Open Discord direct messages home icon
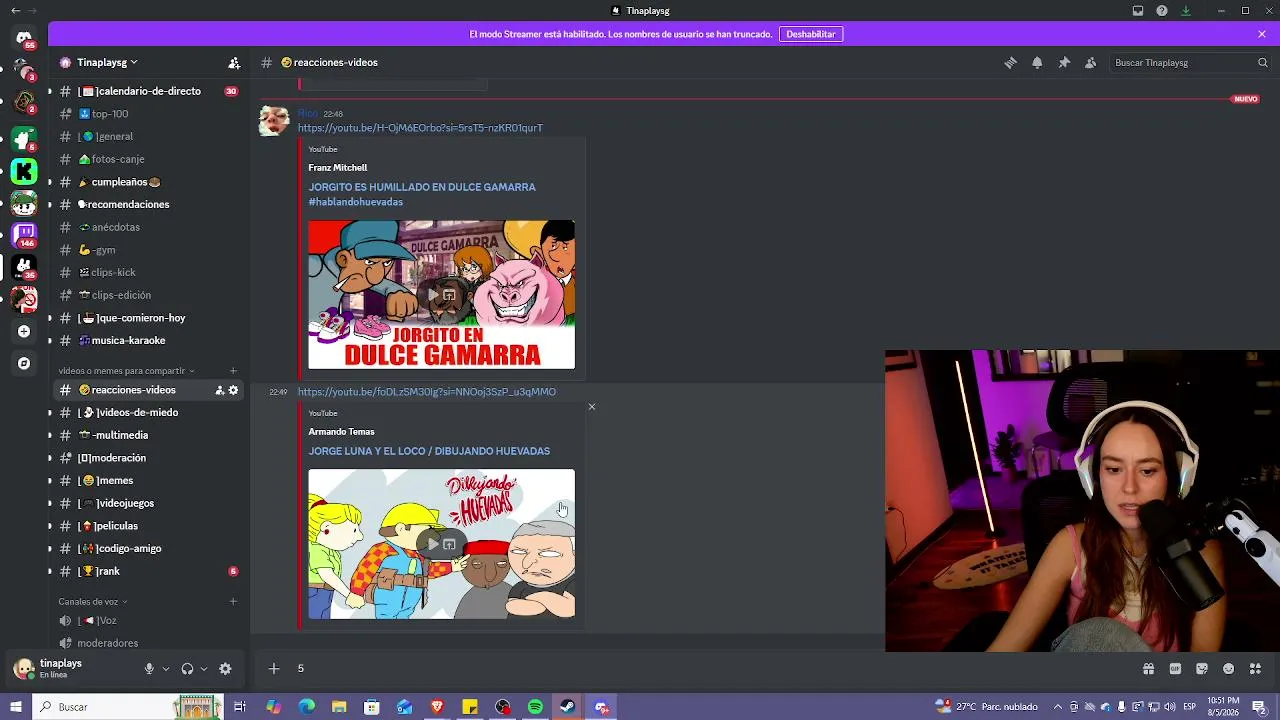Screen dimensions: 1280x720 (24, 39)
